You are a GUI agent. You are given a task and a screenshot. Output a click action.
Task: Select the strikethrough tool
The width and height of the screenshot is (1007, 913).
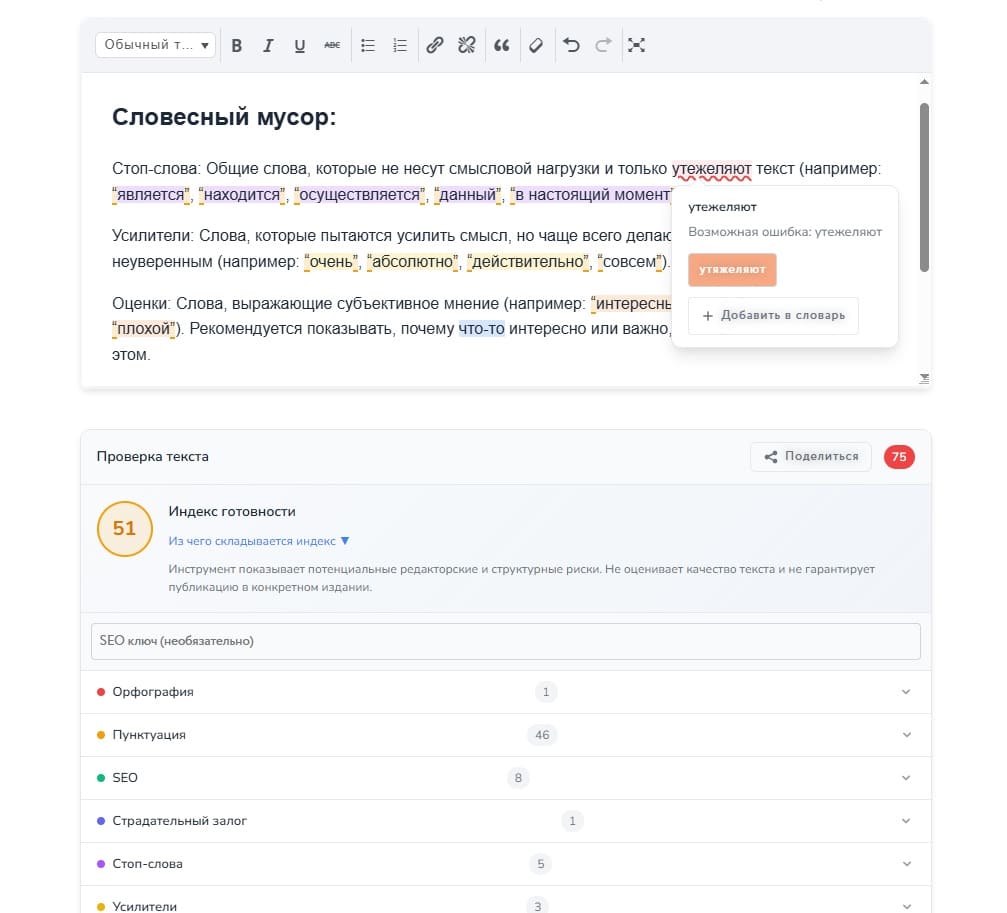(x=332, y=45)
